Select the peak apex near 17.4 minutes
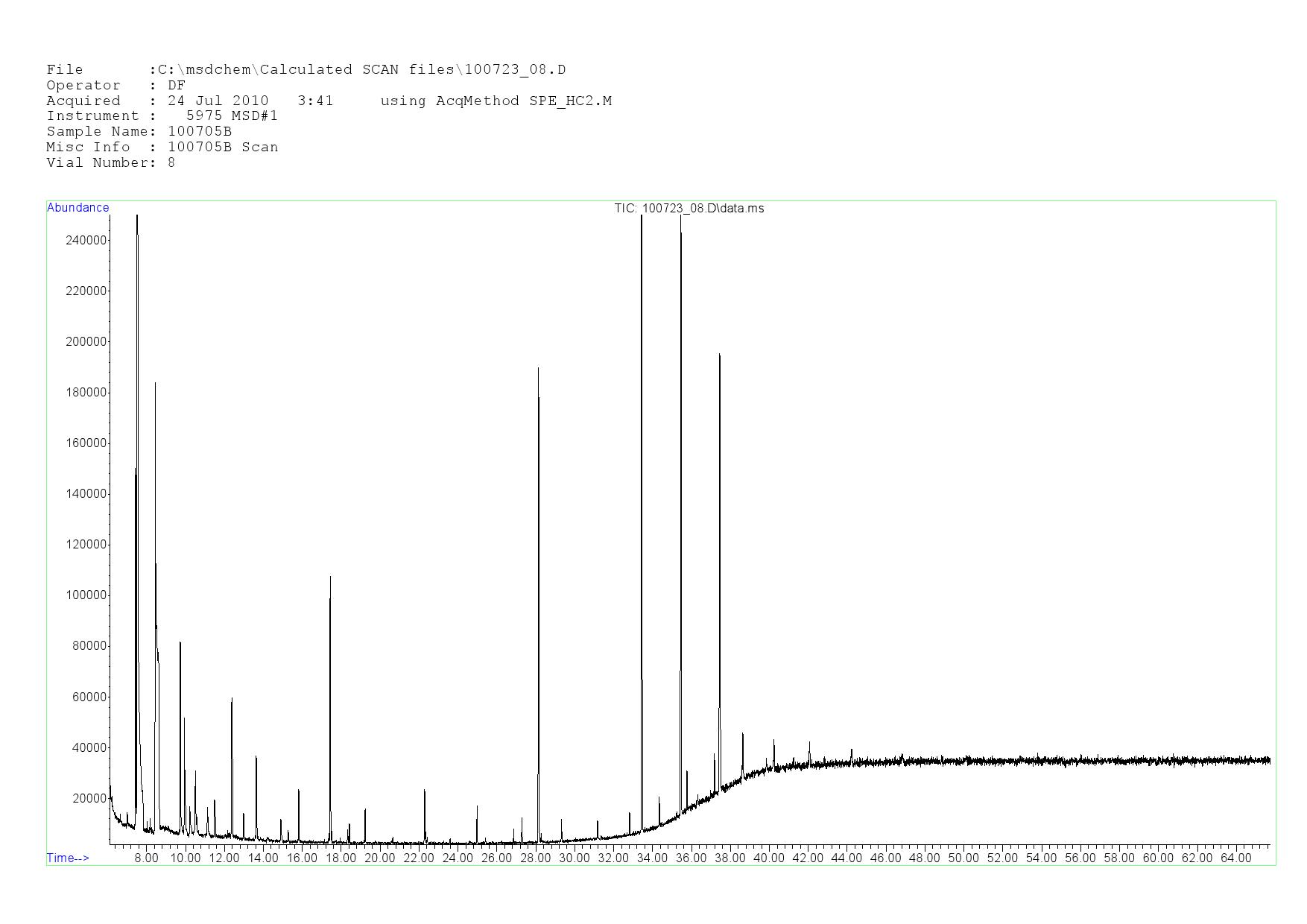 coord(330,577)
